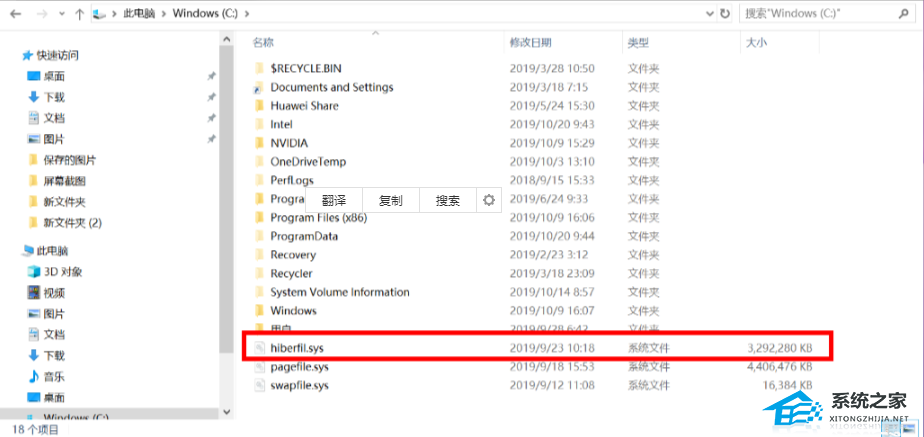Click 复制 in the popup toolbar
Image resolution: width=924 pixels, height=437 pixels.
[x=391, y=201]
